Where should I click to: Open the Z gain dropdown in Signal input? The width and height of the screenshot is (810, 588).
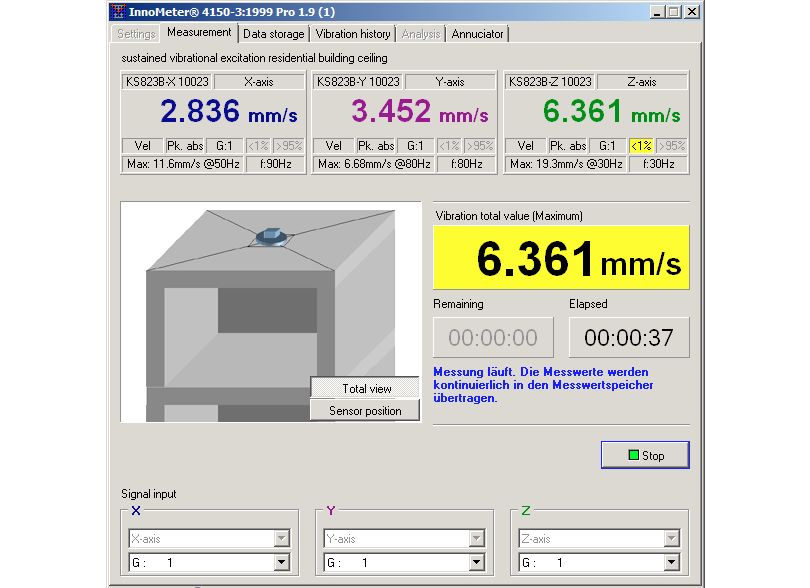point(672,563)
